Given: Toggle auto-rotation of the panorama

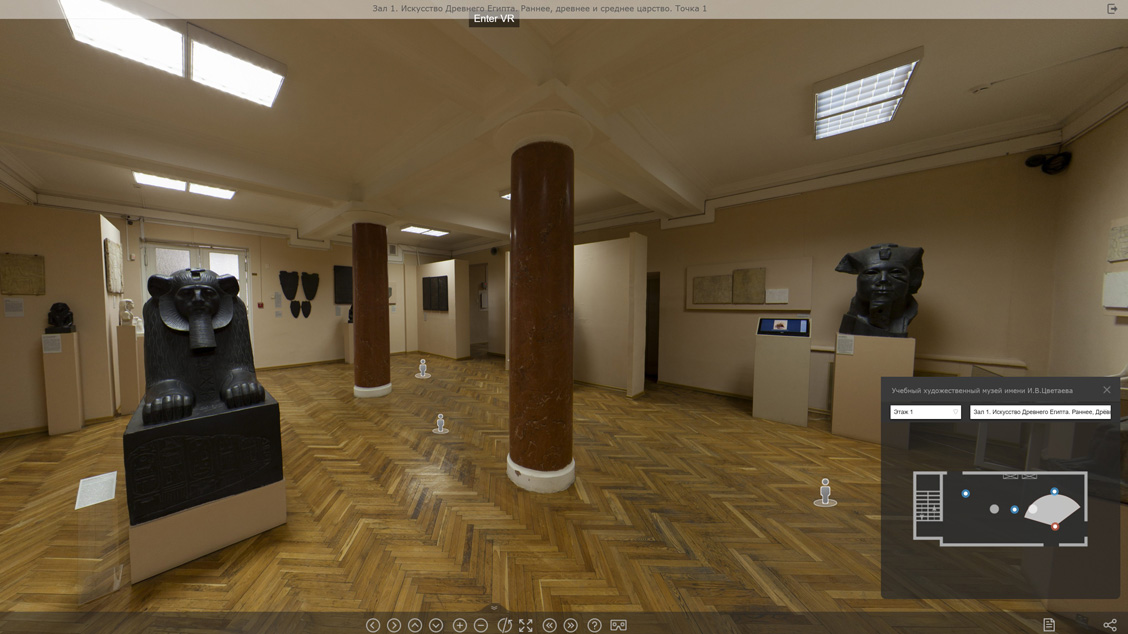Looking at the screenshot, I should (504, 625).
